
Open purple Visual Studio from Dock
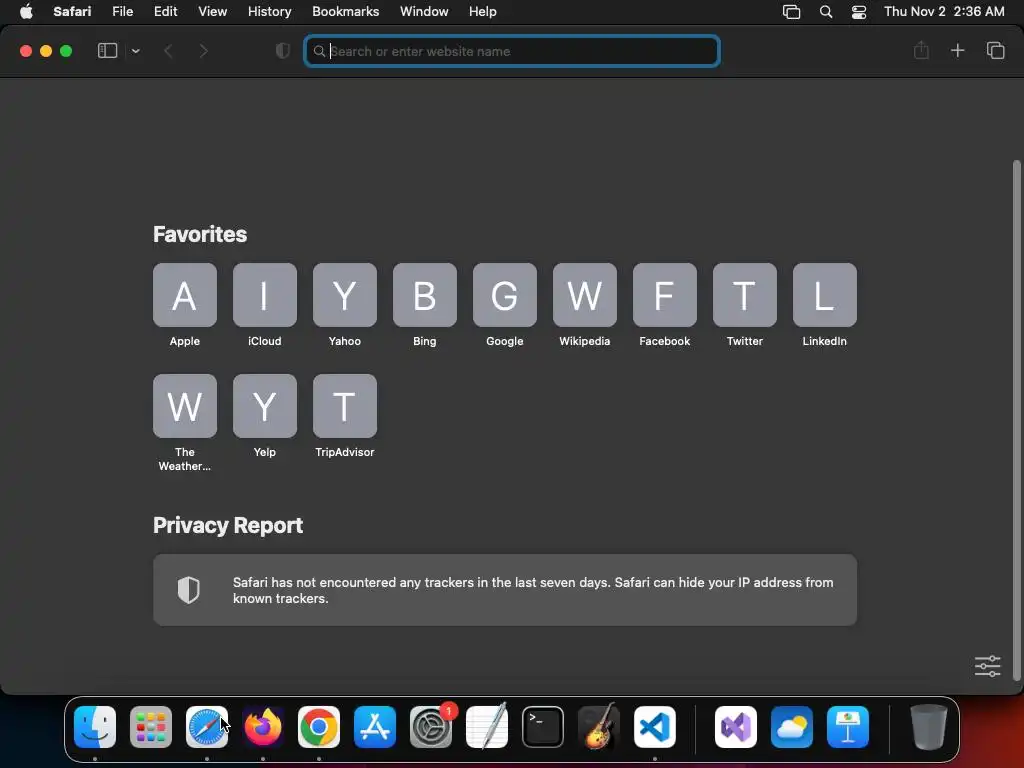(x=736, y=727)
